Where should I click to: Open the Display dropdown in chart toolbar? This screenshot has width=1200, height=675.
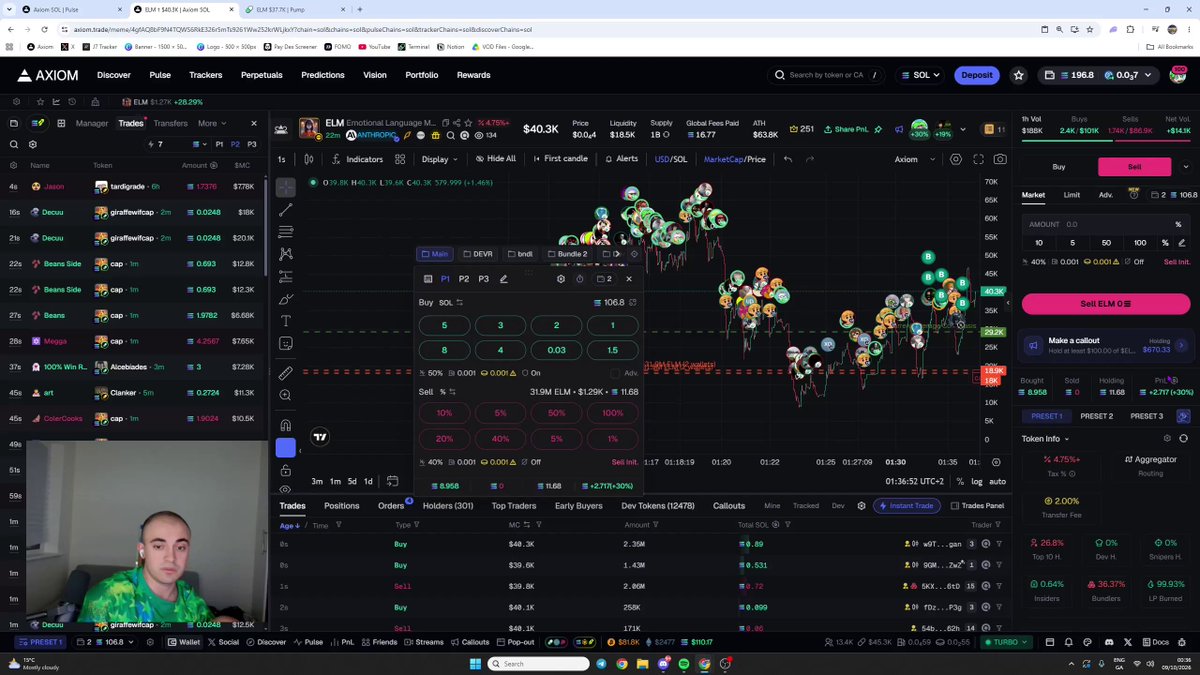[x=439, y=159]
